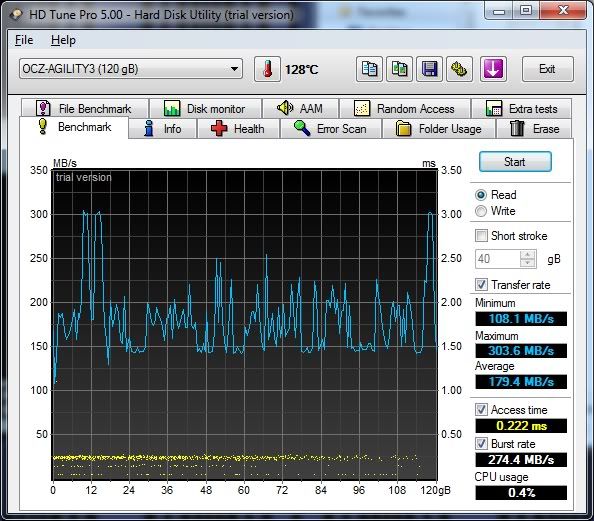Open the Health tab with red cross

pos(238,129)
